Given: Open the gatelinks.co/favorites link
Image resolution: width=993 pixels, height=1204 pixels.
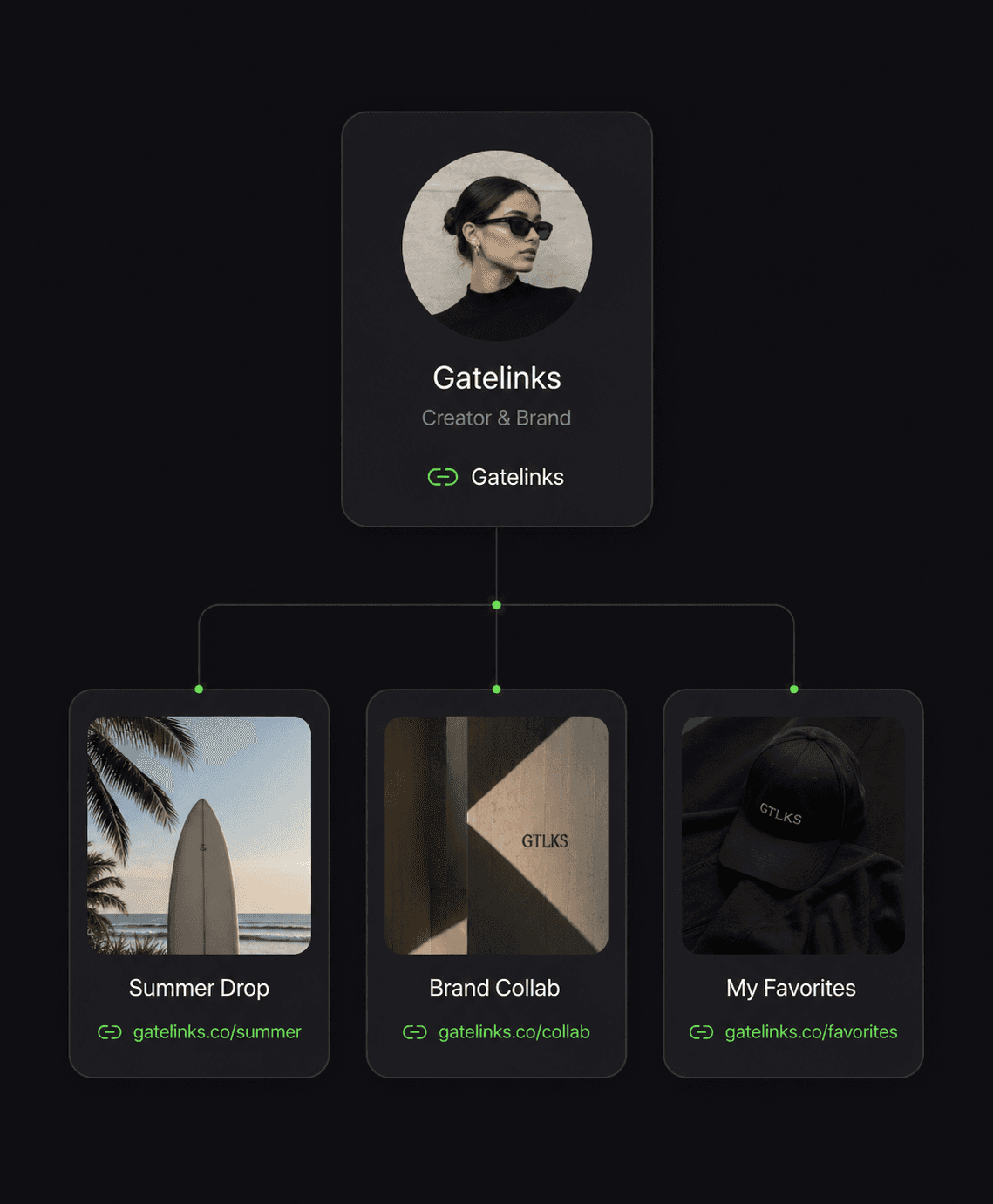Looking at the screenshot, I should click(x=811, y=1032).
